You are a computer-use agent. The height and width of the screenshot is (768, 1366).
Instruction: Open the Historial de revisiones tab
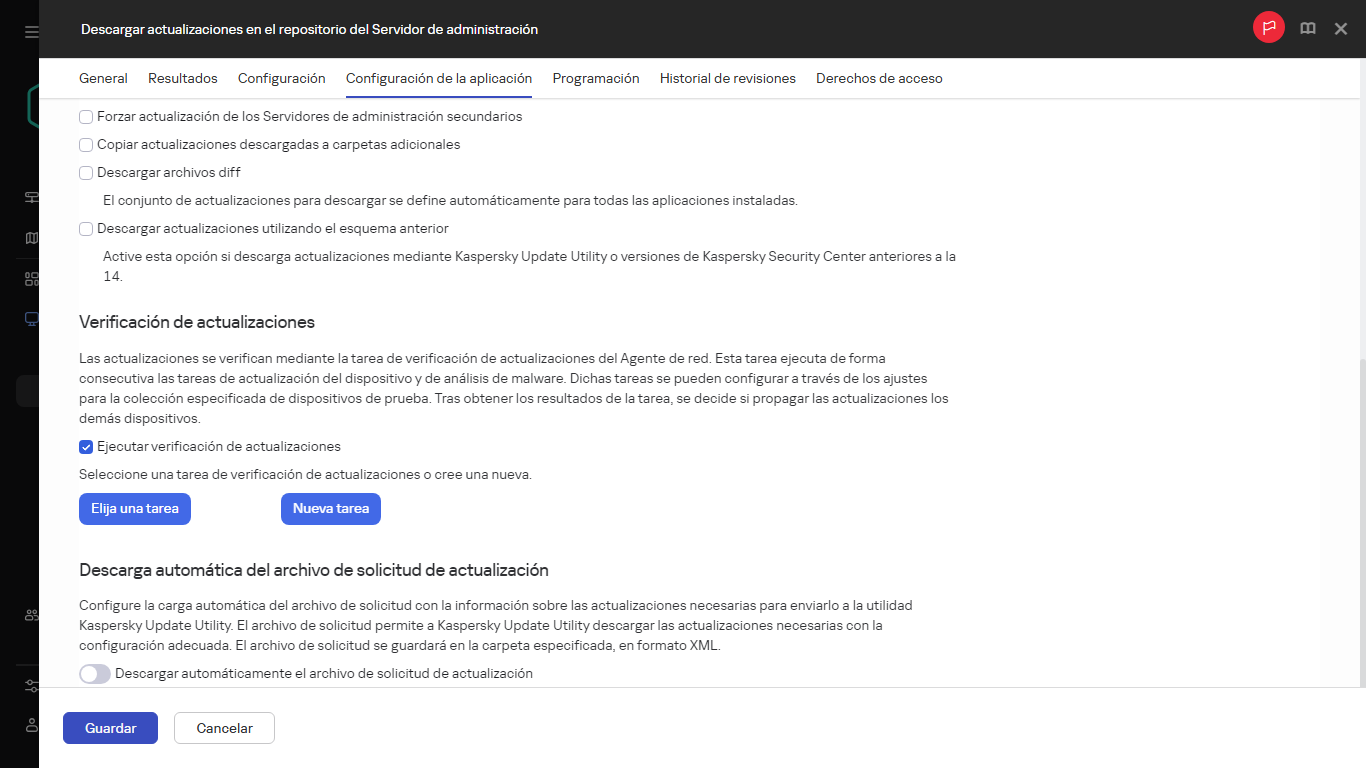point(727,78)
